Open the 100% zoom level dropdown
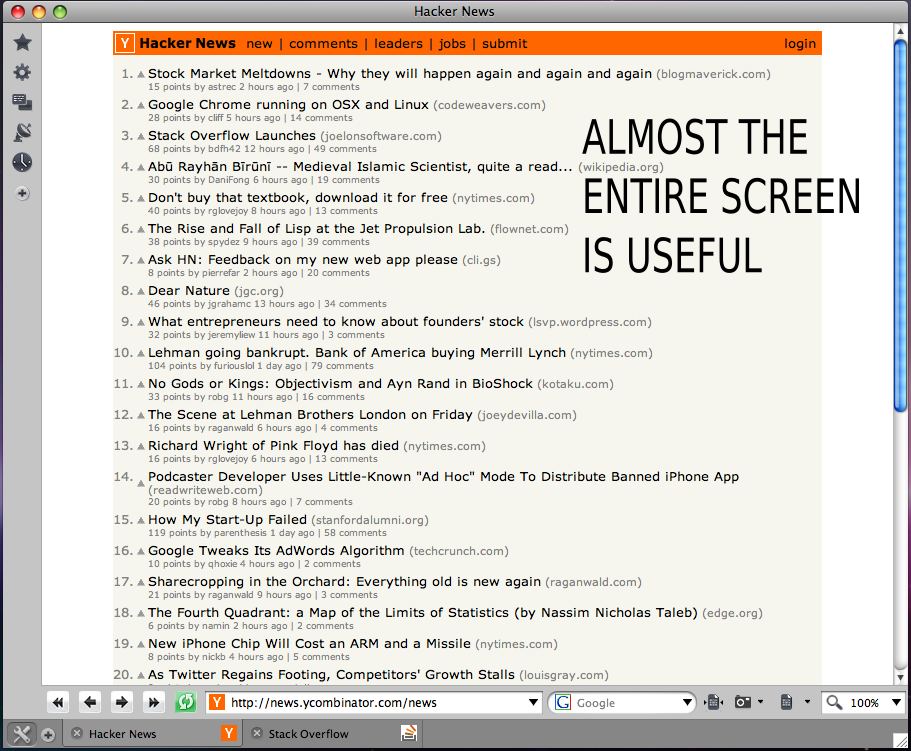This screenshot has height=751, width=911. point(896,703)
